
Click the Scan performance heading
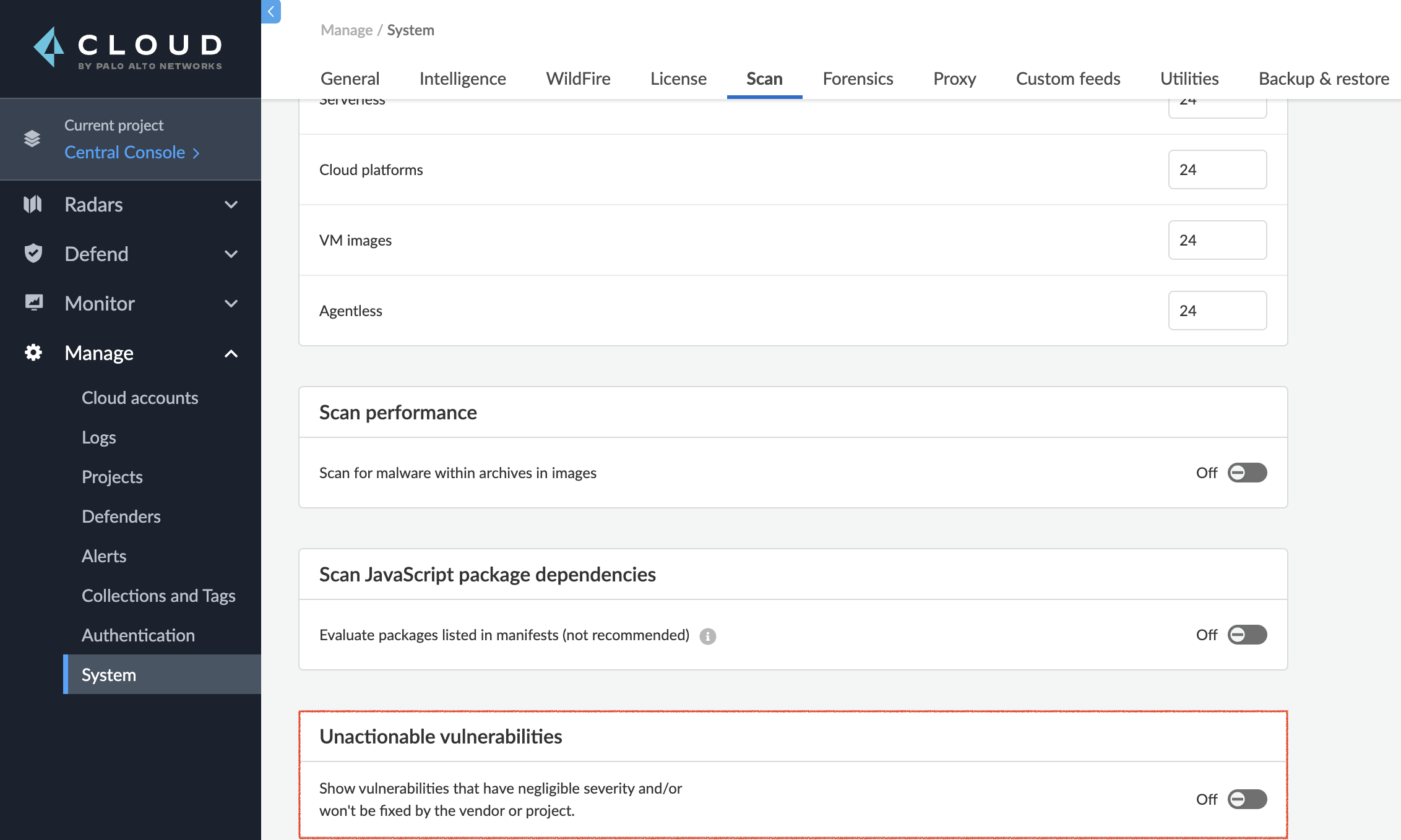point(398,412)
